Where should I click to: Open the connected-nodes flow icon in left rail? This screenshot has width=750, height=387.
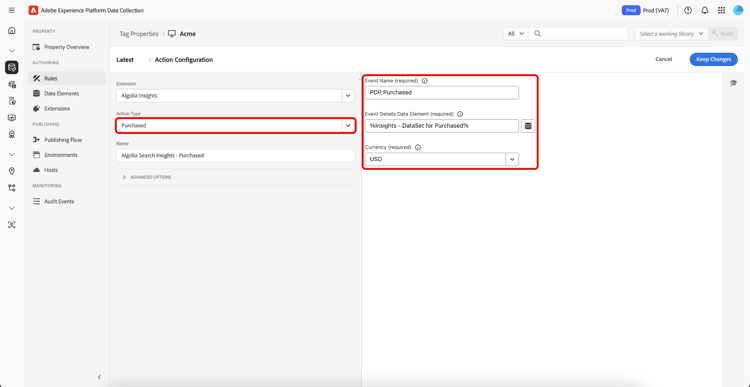pos(12,188)
